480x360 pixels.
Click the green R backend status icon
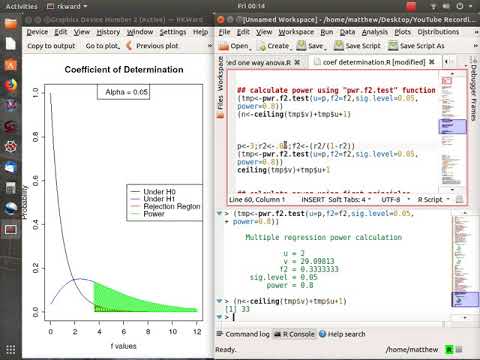click(449, 349)
